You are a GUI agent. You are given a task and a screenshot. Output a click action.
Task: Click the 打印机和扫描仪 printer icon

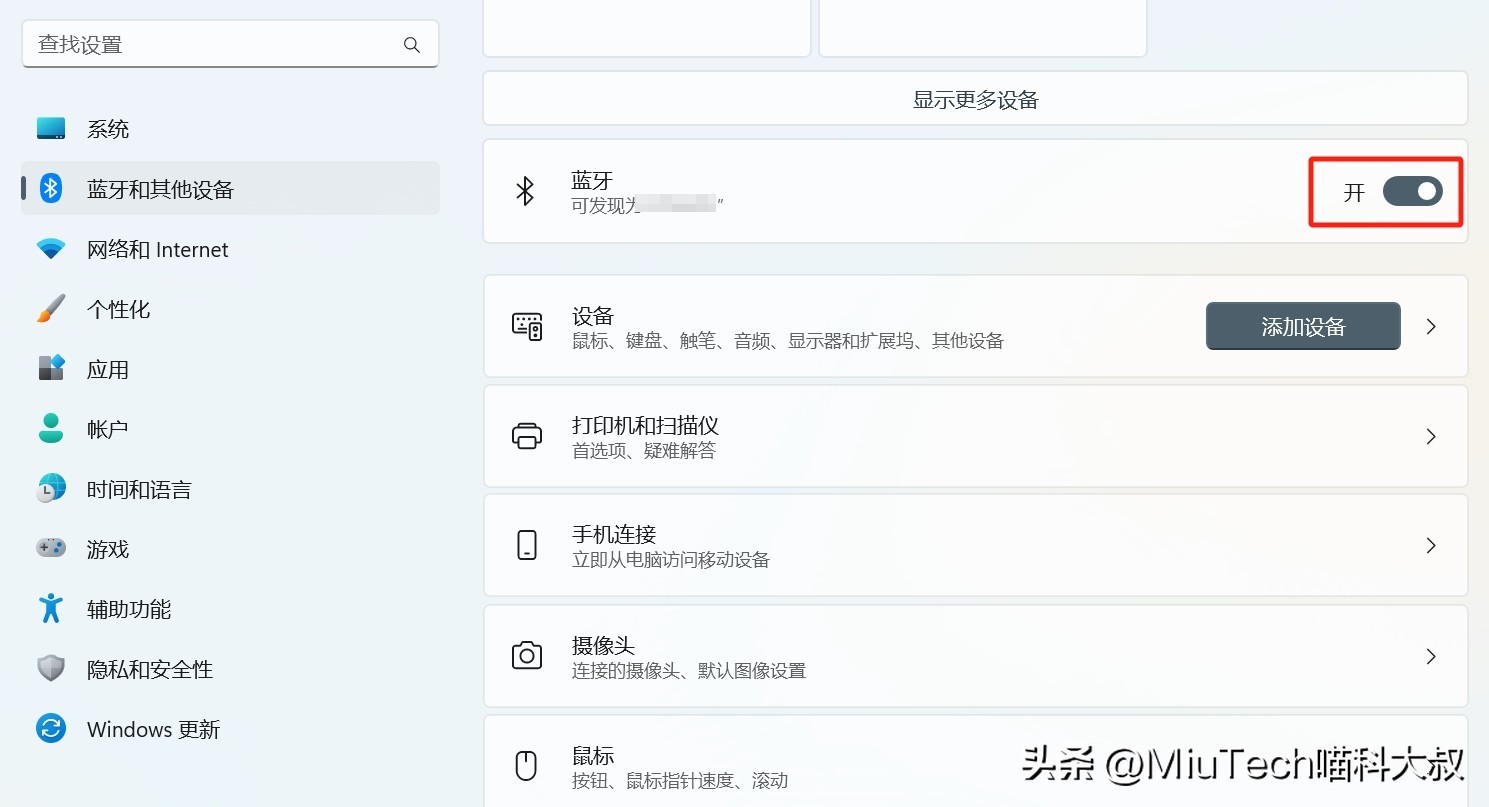pyautogui.click(x=526, y=436)
